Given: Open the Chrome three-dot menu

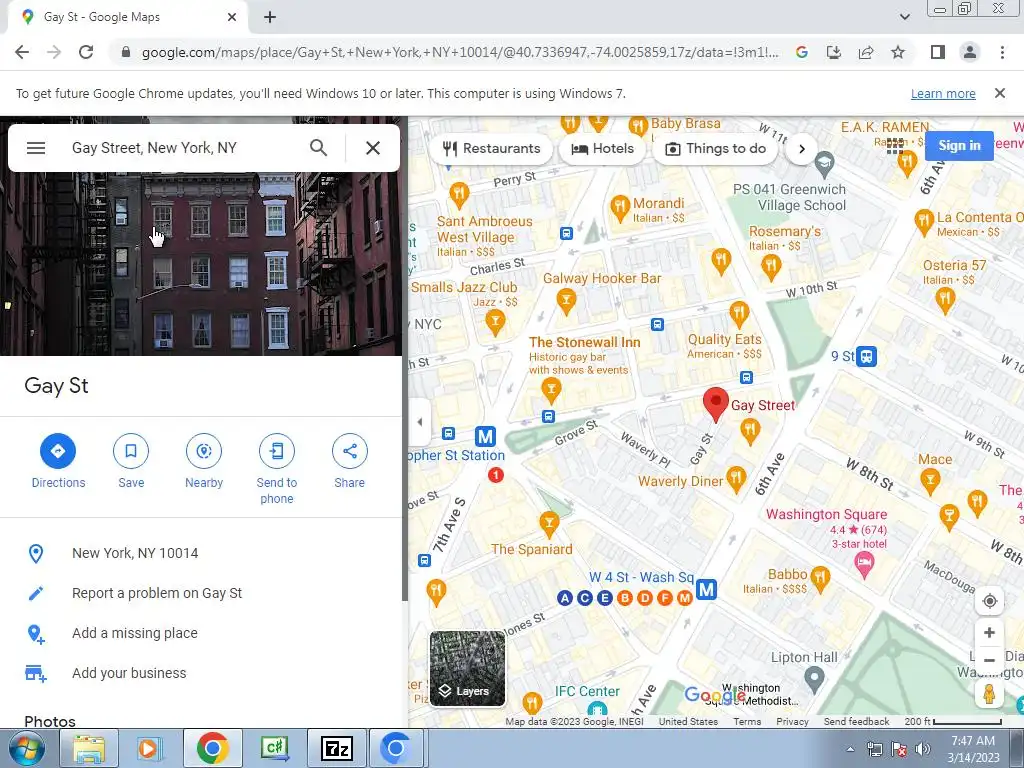Looking at the screenshot, I should 1002,52.
